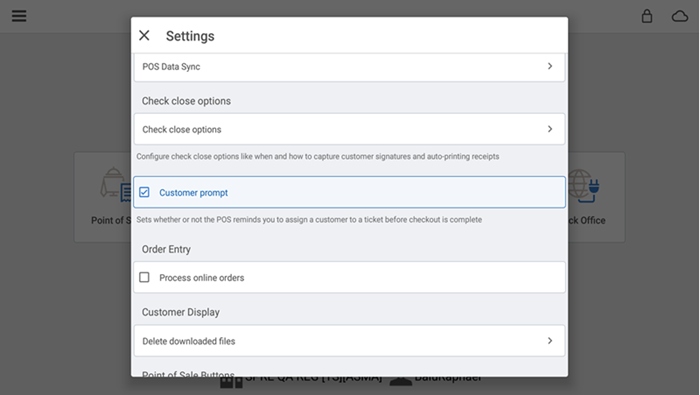Click the Point of Sale tile icon

(x=115, y=184)
